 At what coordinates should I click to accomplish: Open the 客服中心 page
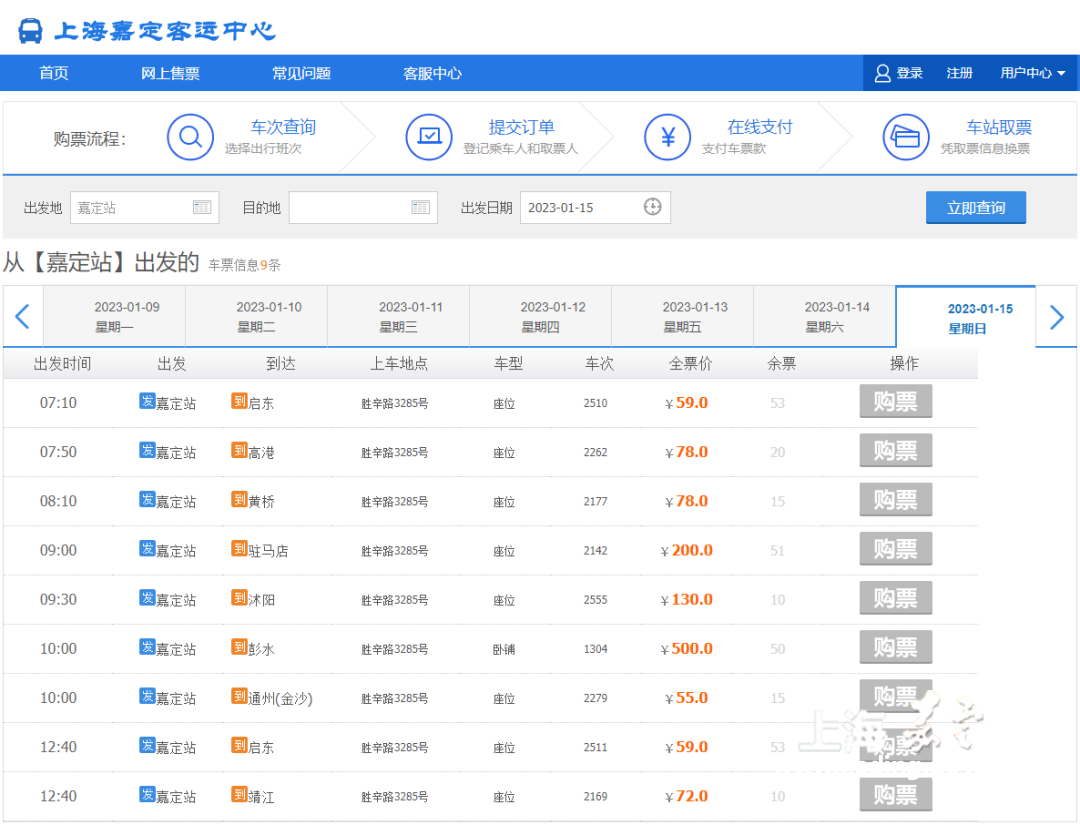pos(432,72)
